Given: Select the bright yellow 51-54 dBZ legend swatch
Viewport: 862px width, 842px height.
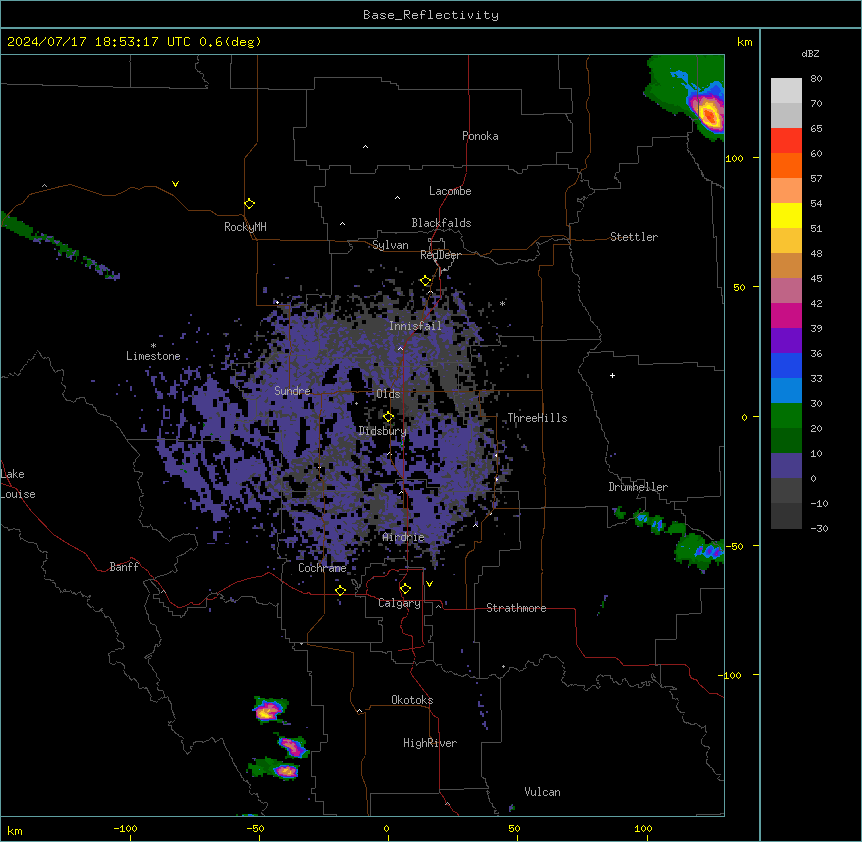Looking at the screenshot, I should (x=786, y=215).
